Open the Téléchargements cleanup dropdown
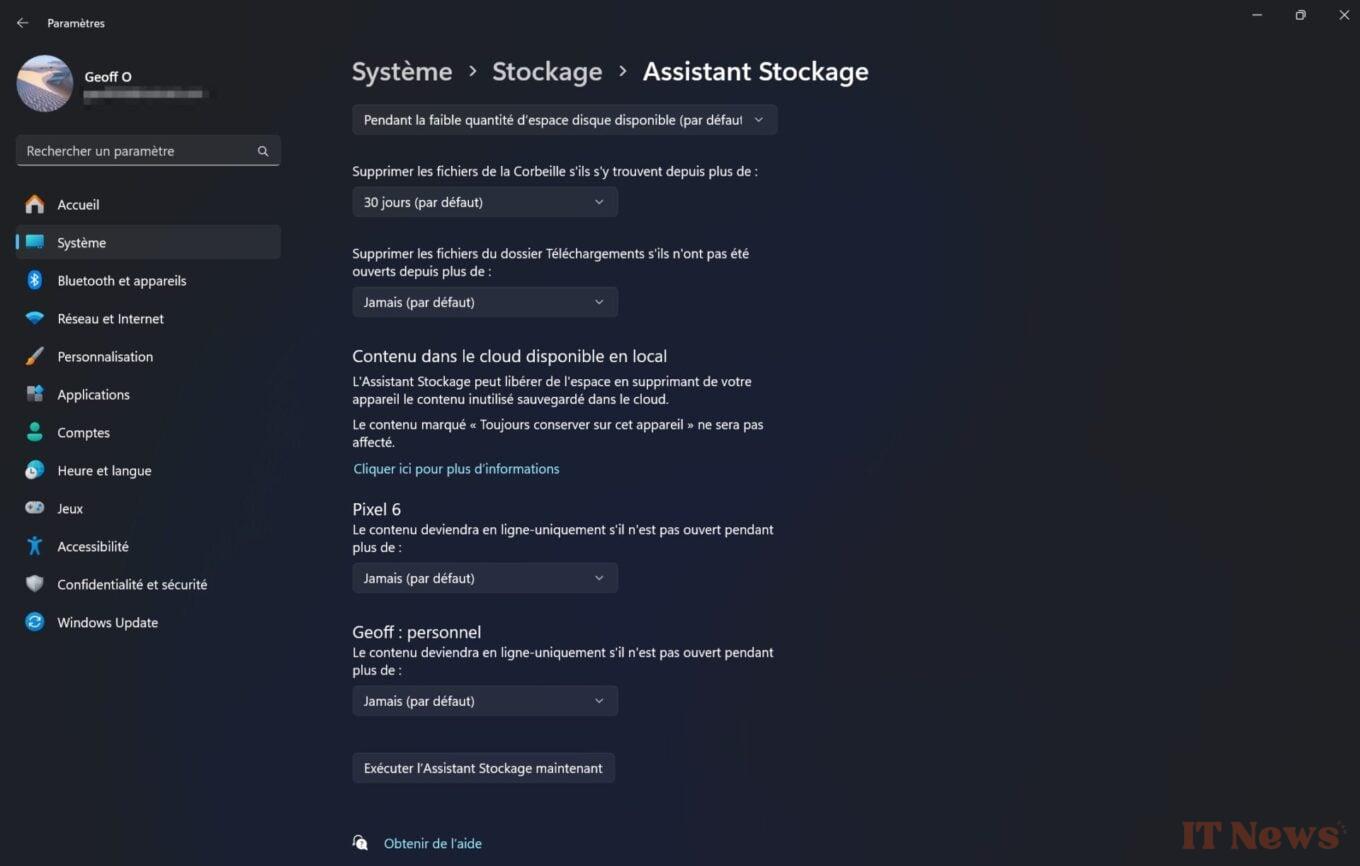Screen dimensions: 1360x866 click(x=484, y=301)
